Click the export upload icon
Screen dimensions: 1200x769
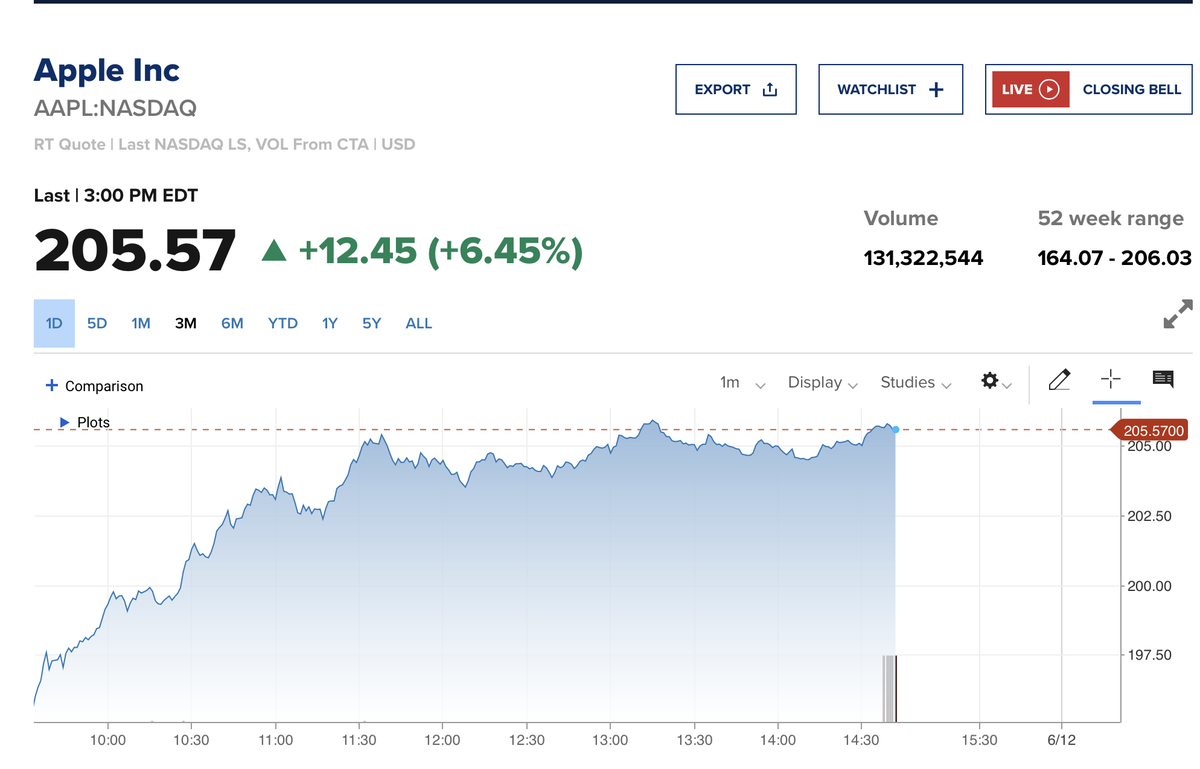(769, 90)
